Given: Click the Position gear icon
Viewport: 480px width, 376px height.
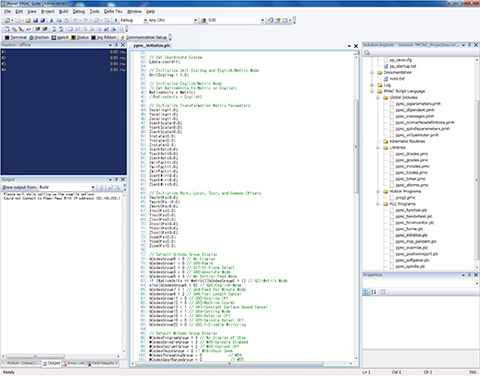Looking at the screenshot, I should pos(32,37).
